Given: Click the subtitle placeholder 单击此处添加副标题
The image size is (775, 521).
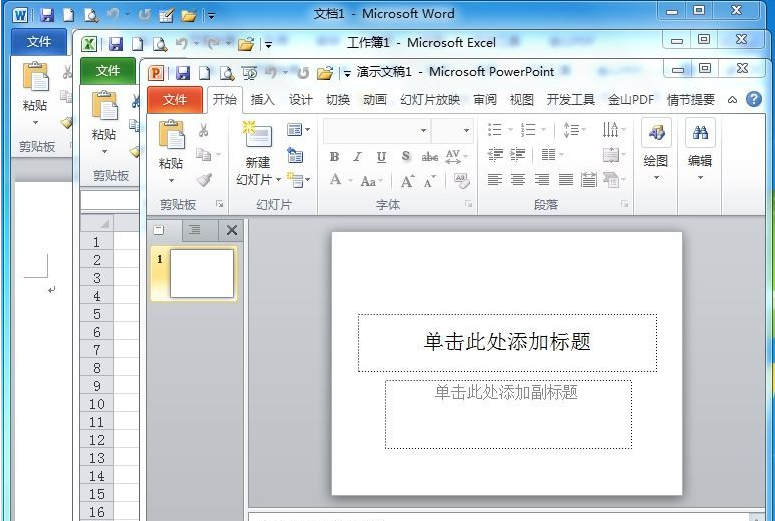Looking at the screenshot, I should [508, 414].
